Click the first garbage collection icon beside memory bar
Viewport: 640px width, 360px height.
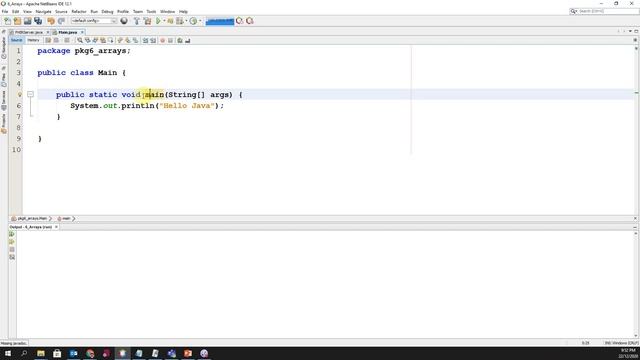click(240, 21)
